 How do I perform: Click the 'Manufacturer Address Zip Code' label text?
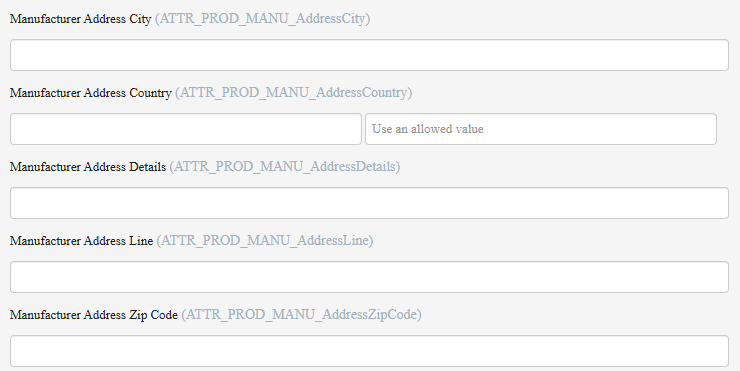pos(94,315)
